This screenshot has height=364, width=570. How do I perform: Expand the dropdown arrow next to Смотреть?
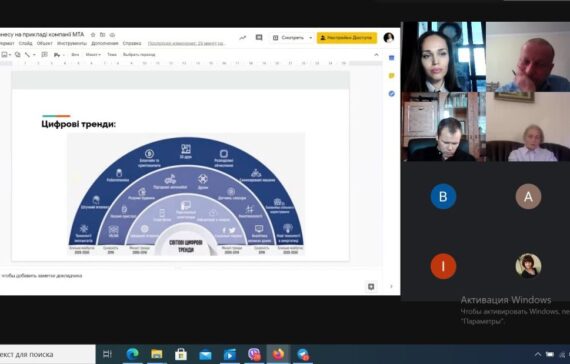(x=310, y=38)
